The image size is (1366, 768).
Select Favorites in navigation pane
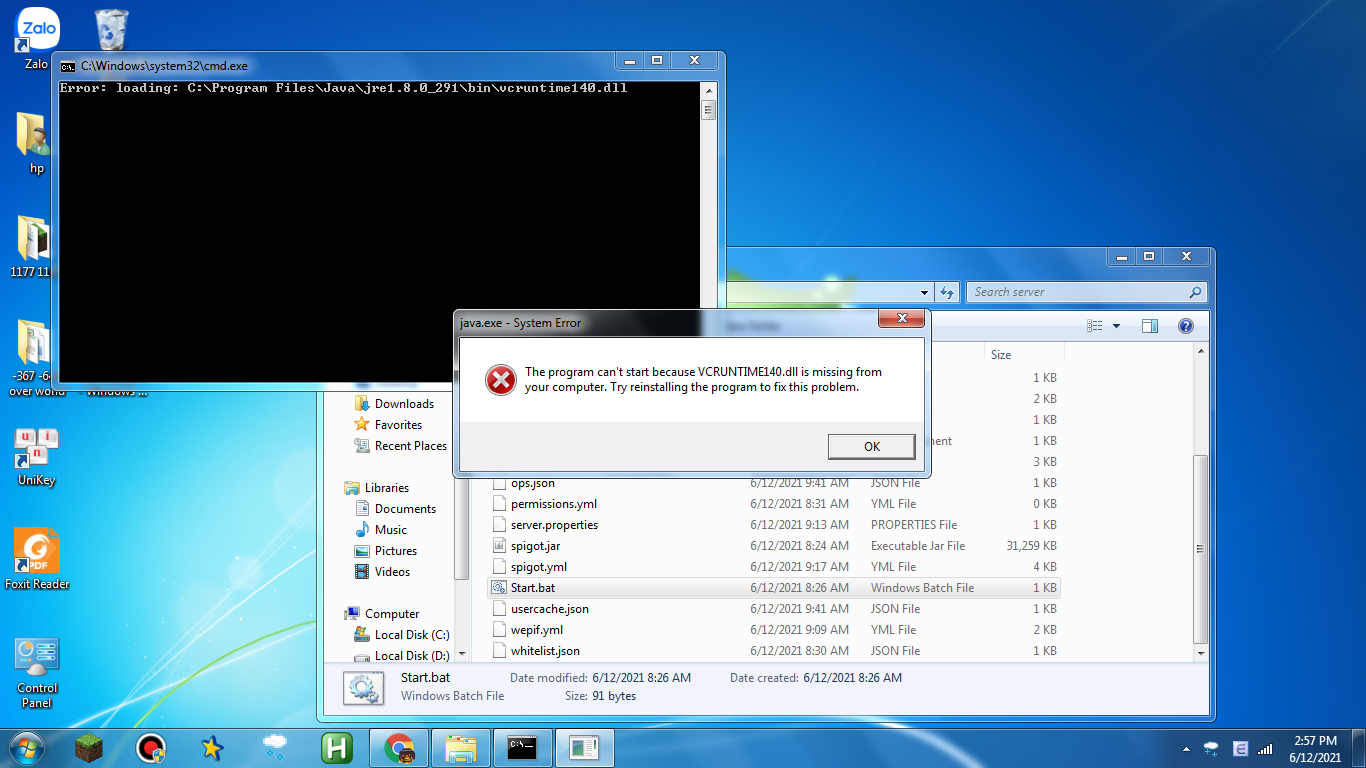click(398, 425)
